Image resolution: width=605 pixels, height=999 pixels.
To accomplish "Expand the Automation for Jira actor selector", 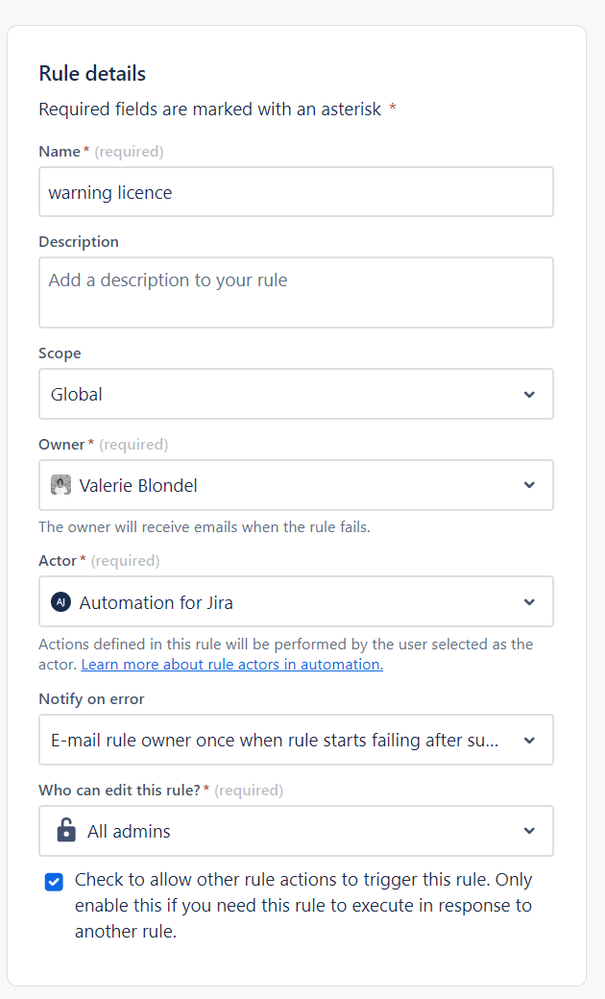I will [x=280, y=602].
